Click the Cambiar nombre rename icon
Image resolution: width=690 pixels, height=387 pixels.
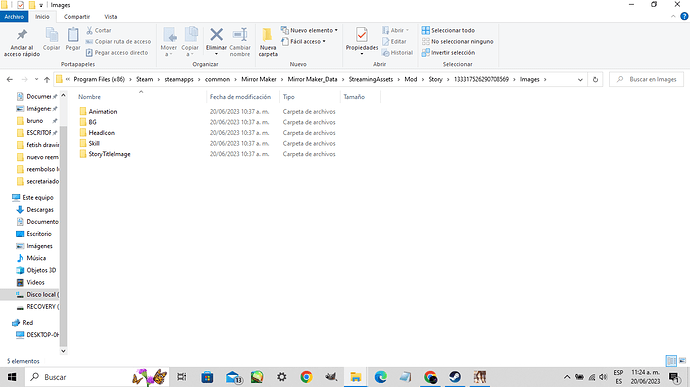[x=240, y=42]
